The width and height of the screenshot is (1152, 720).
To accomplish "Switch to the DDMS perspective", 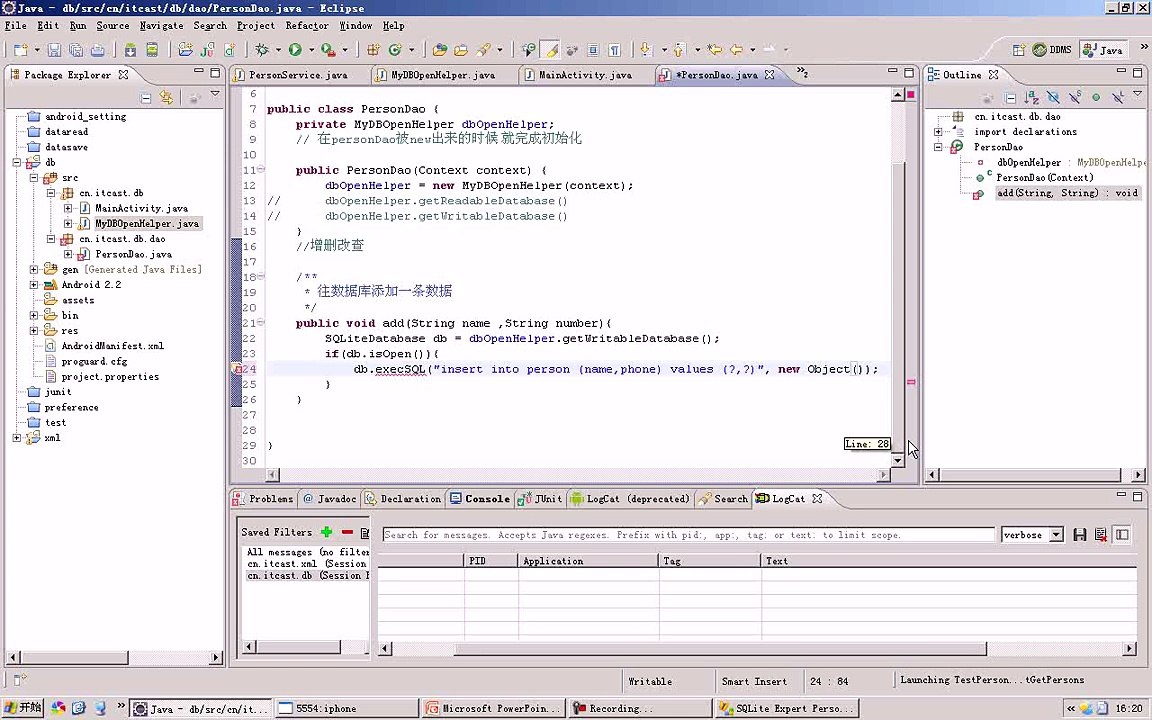I will point(1052,50).
